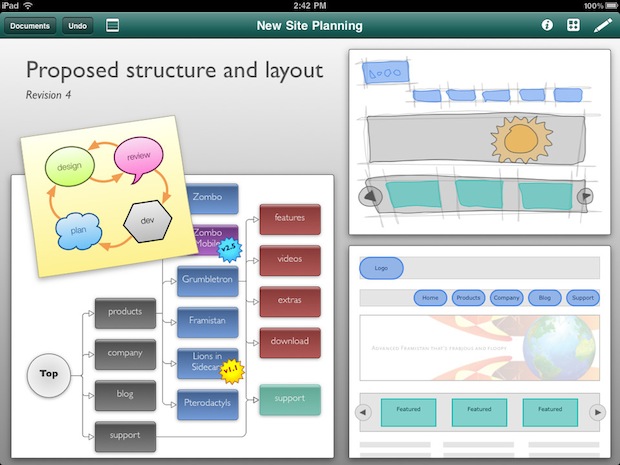Select the red videos box
Screen dimensions: 620x465
pos(290,260)
